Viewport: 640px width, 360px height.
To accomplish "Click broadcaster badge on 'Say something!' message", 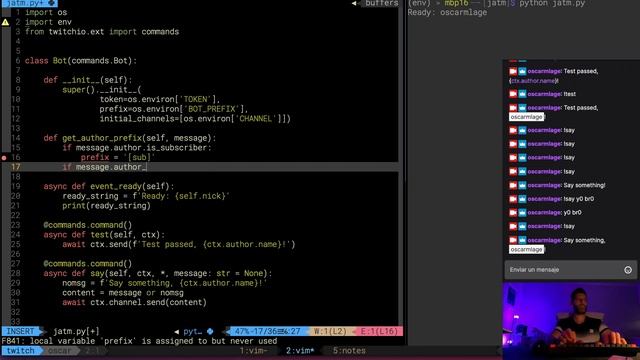I will (513, 185).
